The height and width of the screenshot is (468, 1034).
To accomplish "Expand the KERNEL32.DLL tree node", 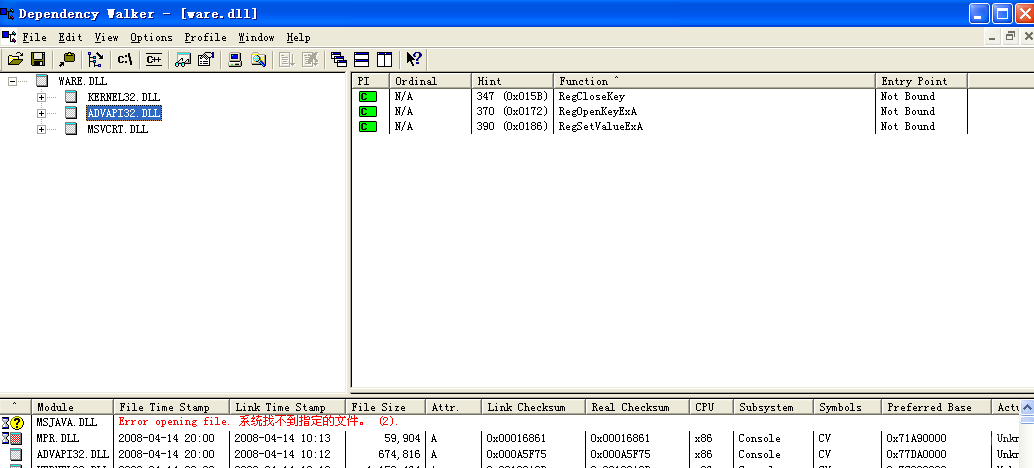I will 42,98.
